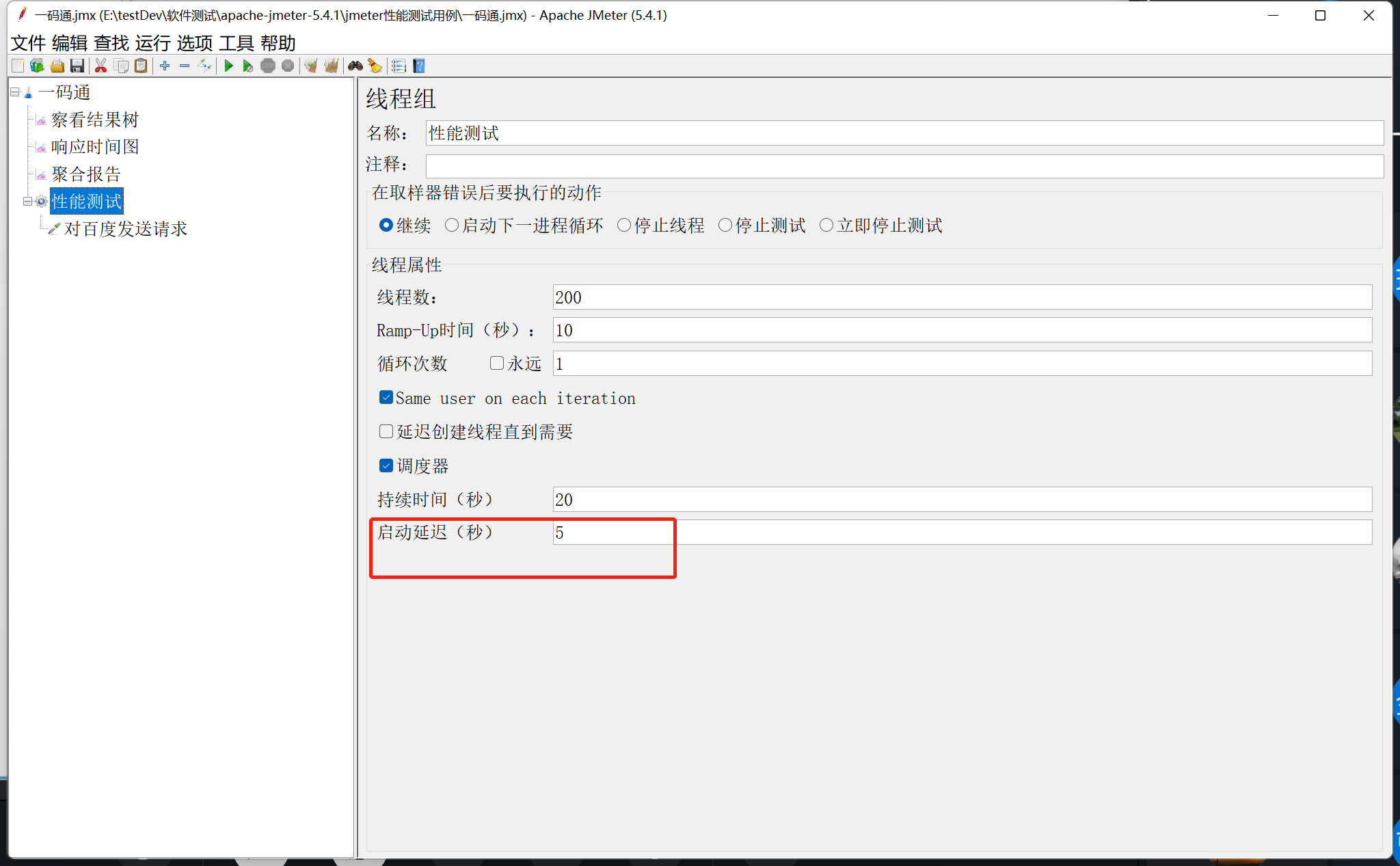Toggle the 调度器 scheduler checkbox
This screenshot has width=1400, height=866.
[386, 465]
